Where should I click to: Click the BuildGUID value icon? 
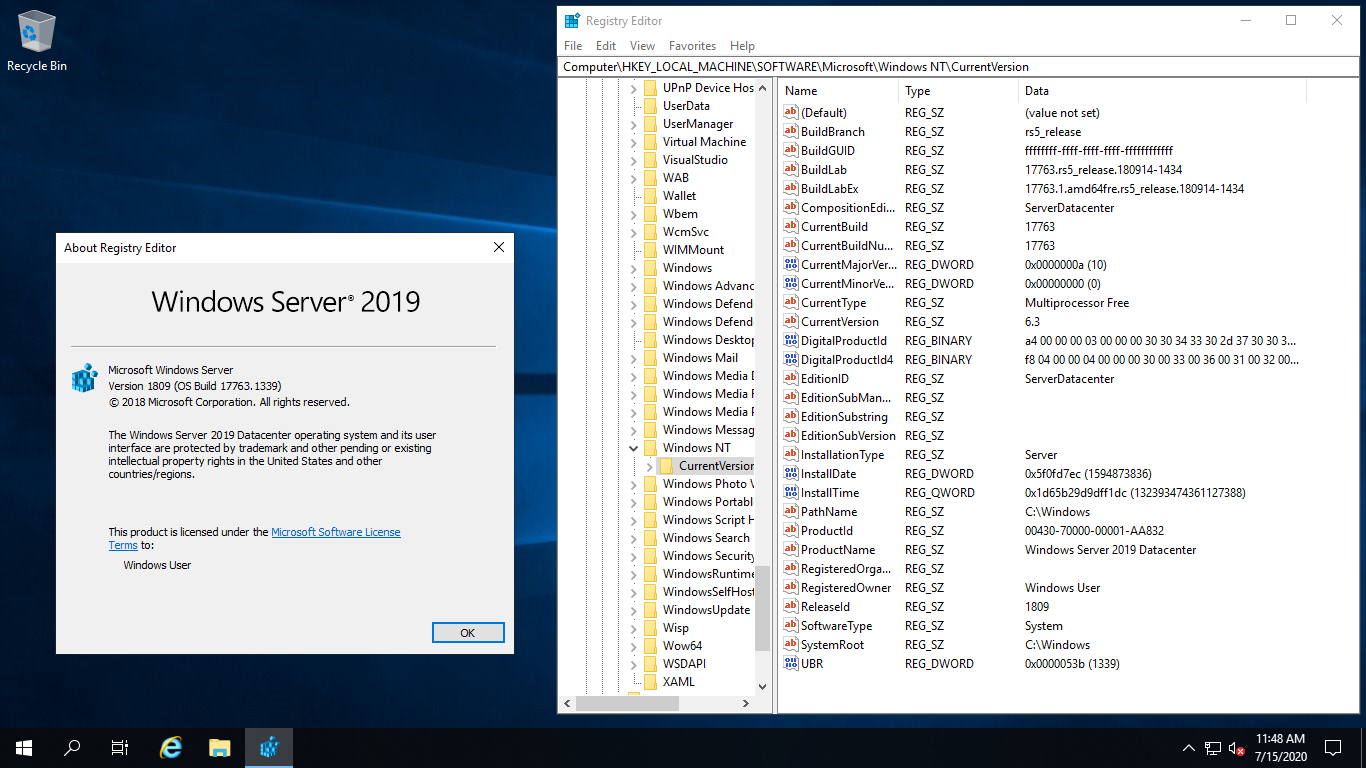[791, 151]
